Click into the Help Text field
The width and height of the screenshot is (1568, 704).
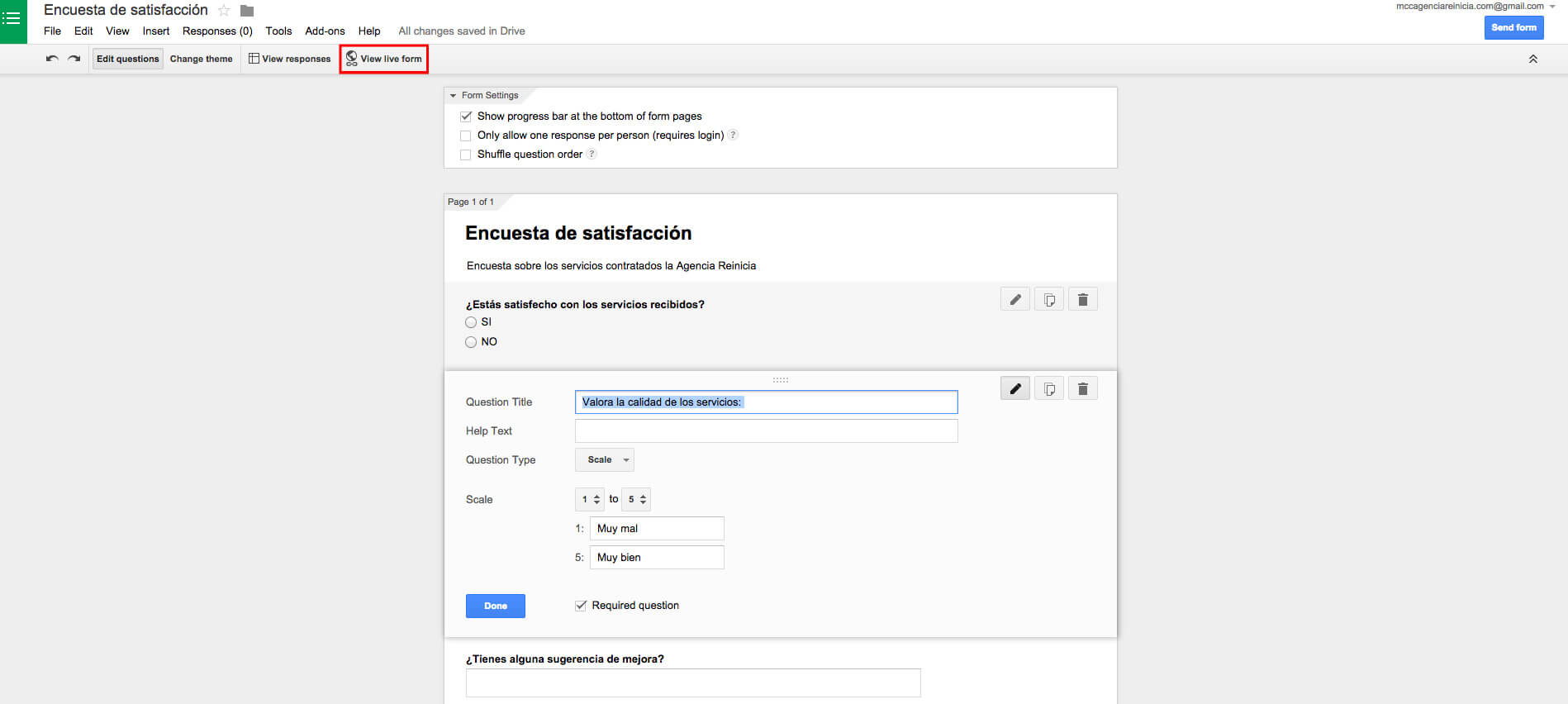tap(766, 430)
